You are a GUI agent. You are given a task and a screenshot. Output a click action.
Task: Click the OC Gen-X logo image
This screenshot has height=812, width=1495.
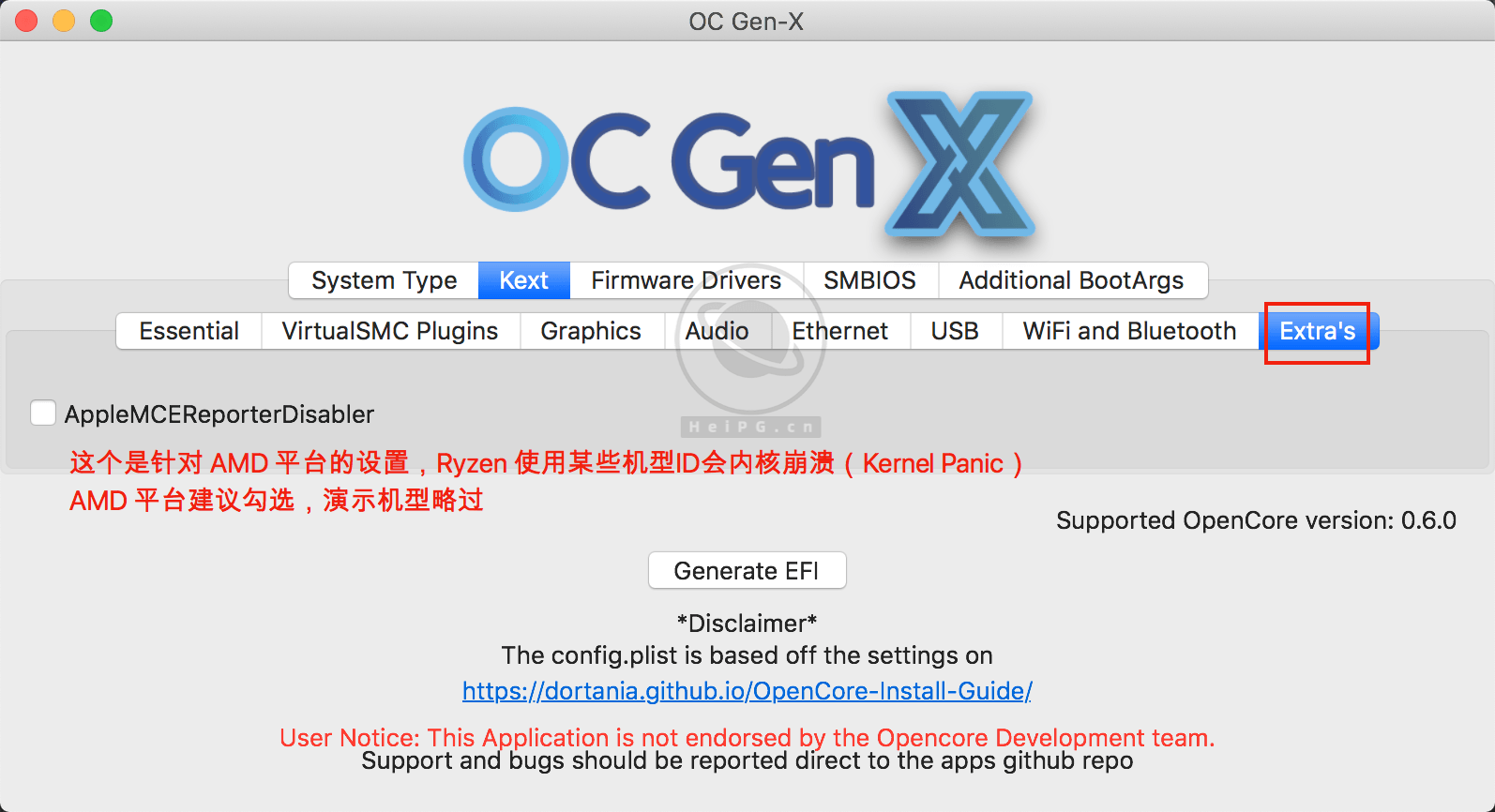748,164
